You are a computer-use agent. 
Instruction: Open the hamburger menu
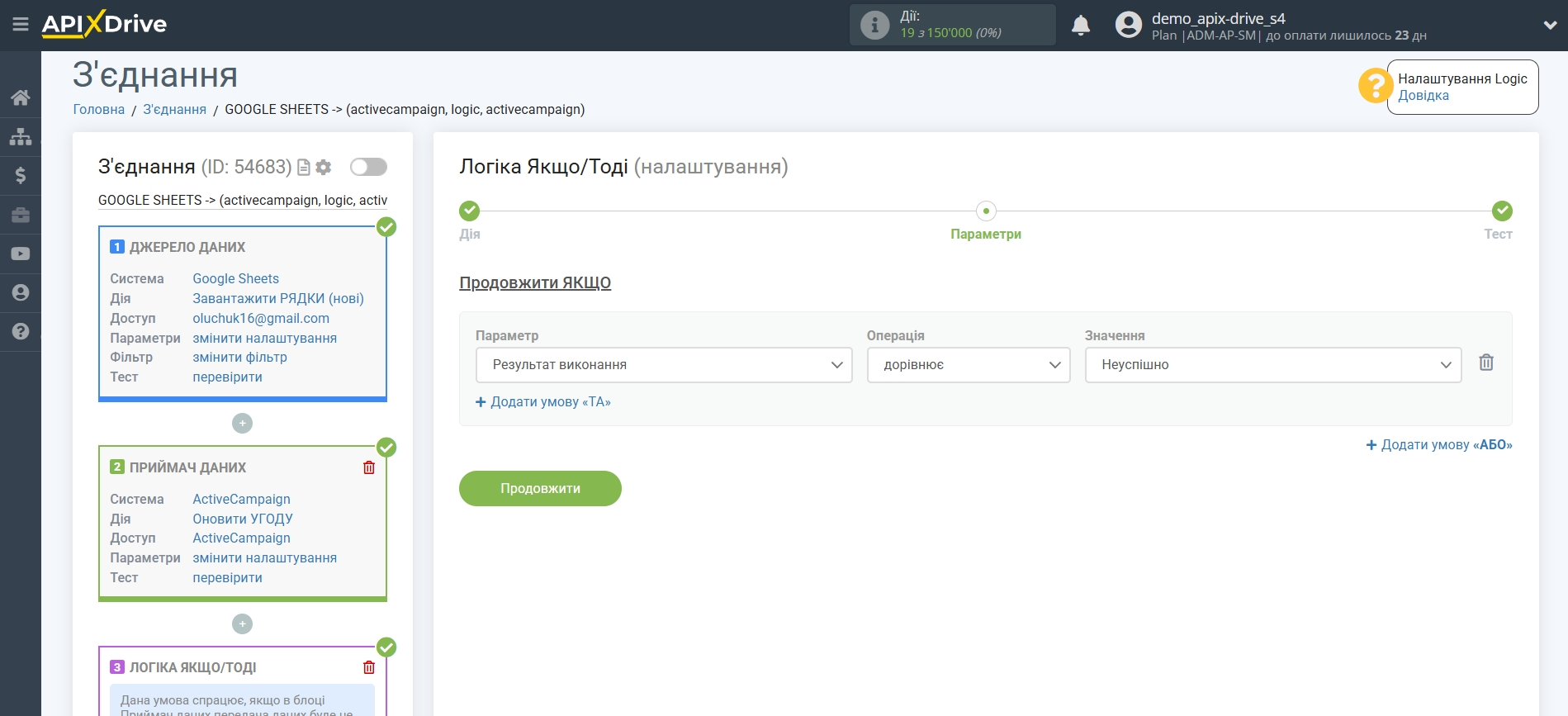[x=21, y=25]
